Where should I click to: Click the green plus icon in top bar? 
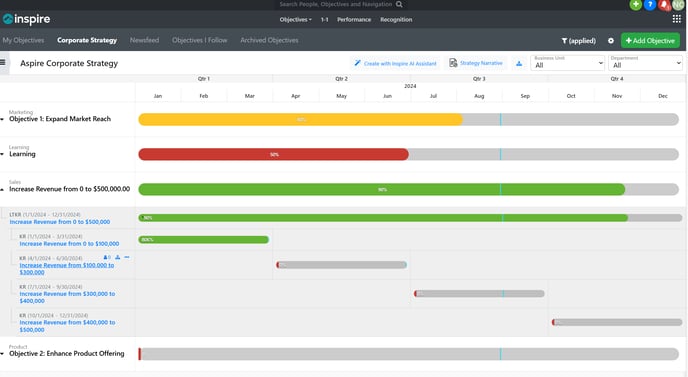coord(635,4)
